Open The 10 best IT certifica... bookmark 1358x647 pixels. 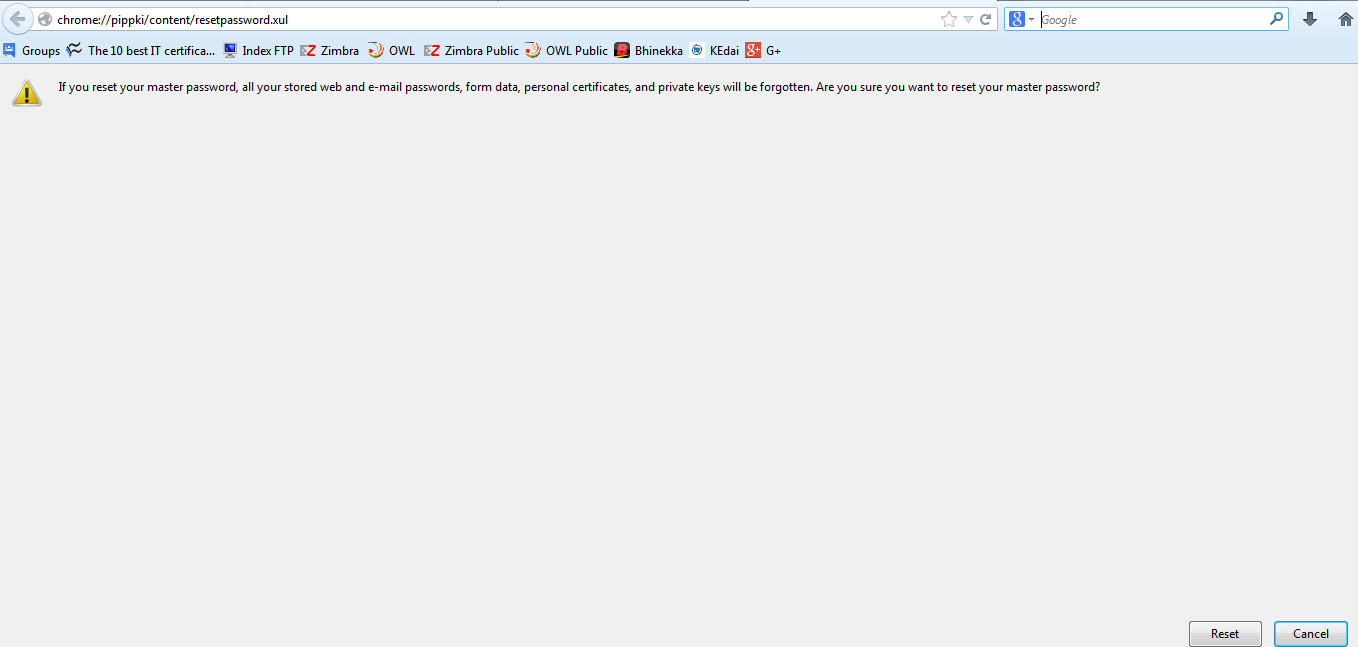tap(141, 50)
